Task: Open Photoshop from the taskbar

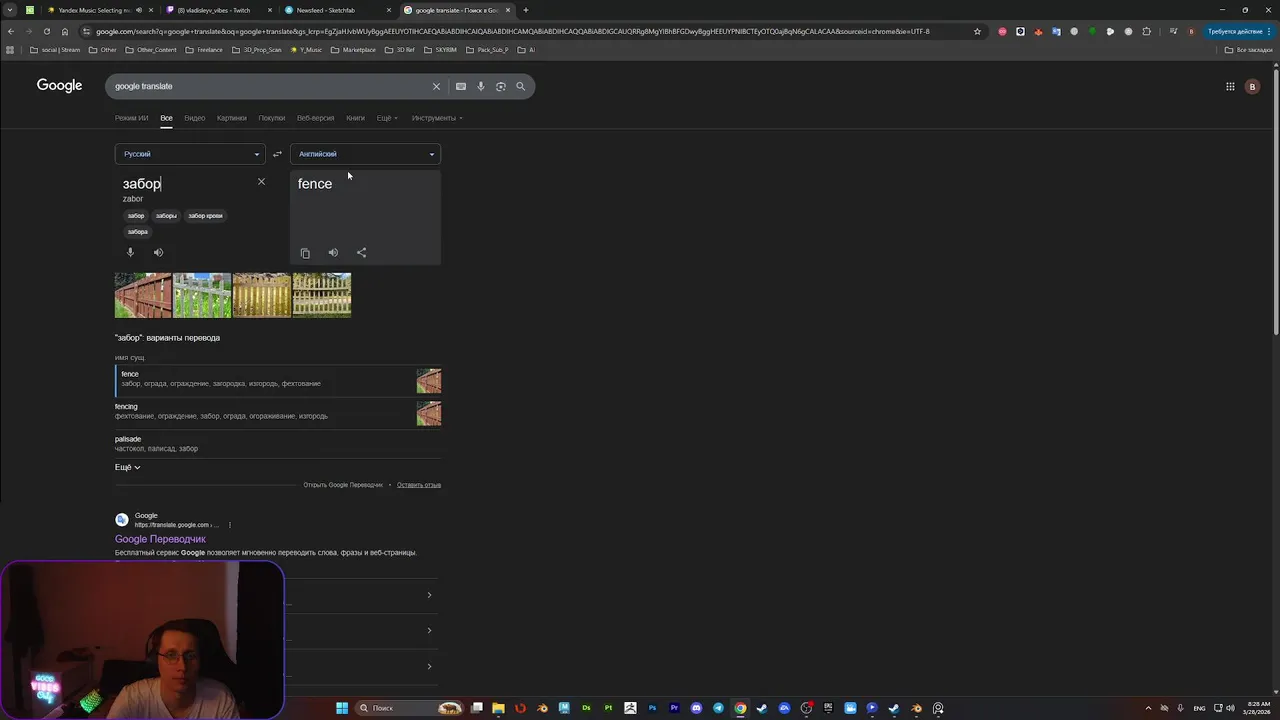Action: (x=652, y=708)
